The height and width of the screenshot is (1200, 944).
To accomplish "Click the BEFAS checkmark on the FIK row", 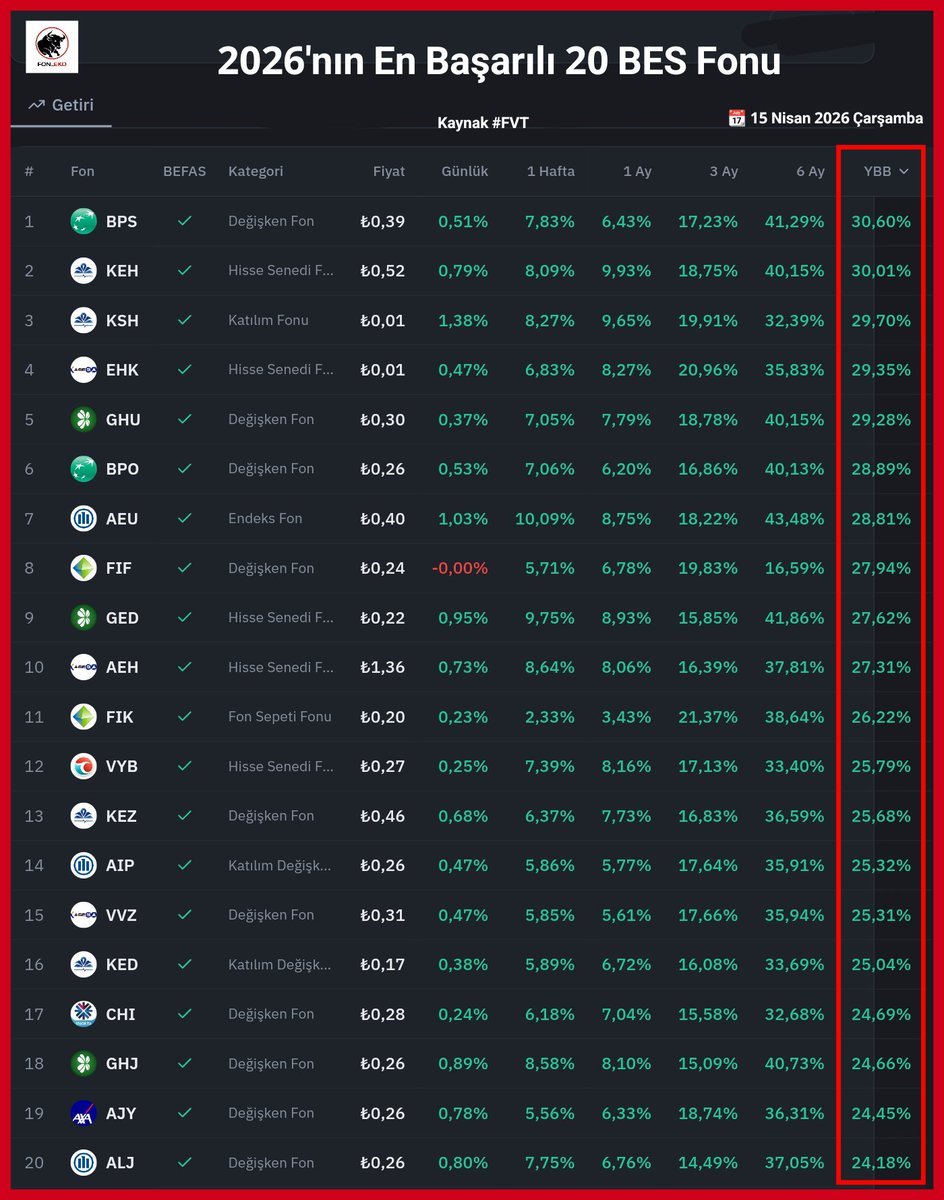I will pos(184,717).
